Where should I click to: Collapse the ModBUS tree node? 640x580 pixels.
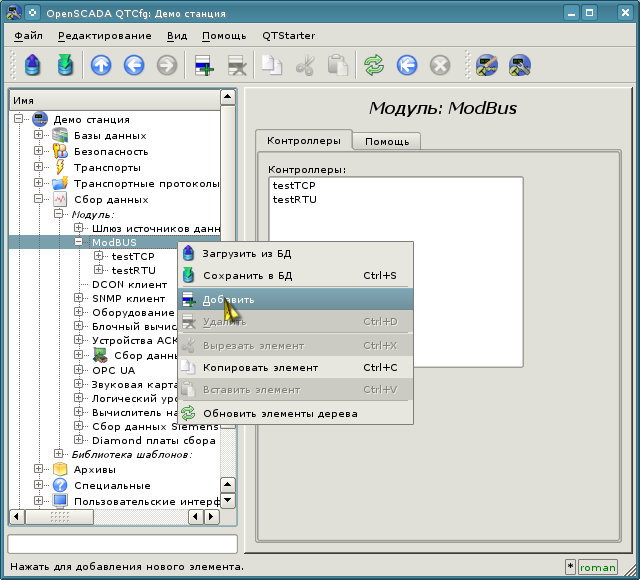point(79,242)
